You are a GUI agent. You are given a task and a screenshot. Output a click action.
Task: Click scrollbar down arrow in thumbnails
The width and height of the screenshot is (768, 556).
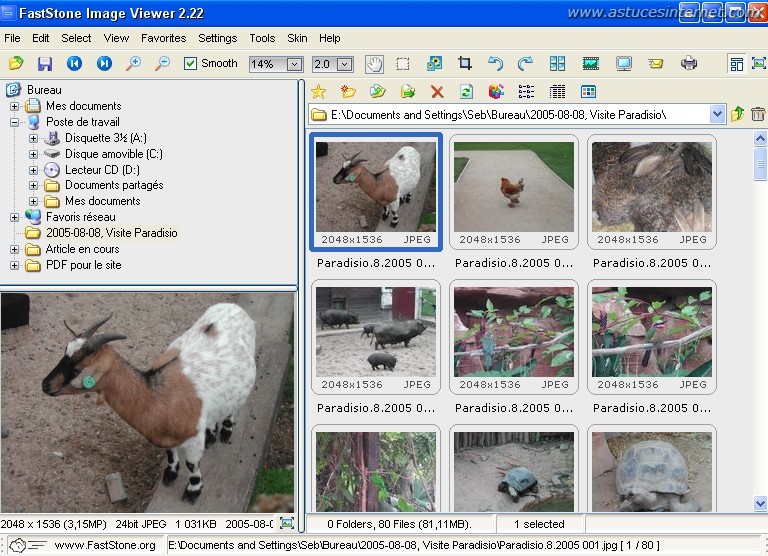coord(760,503)
